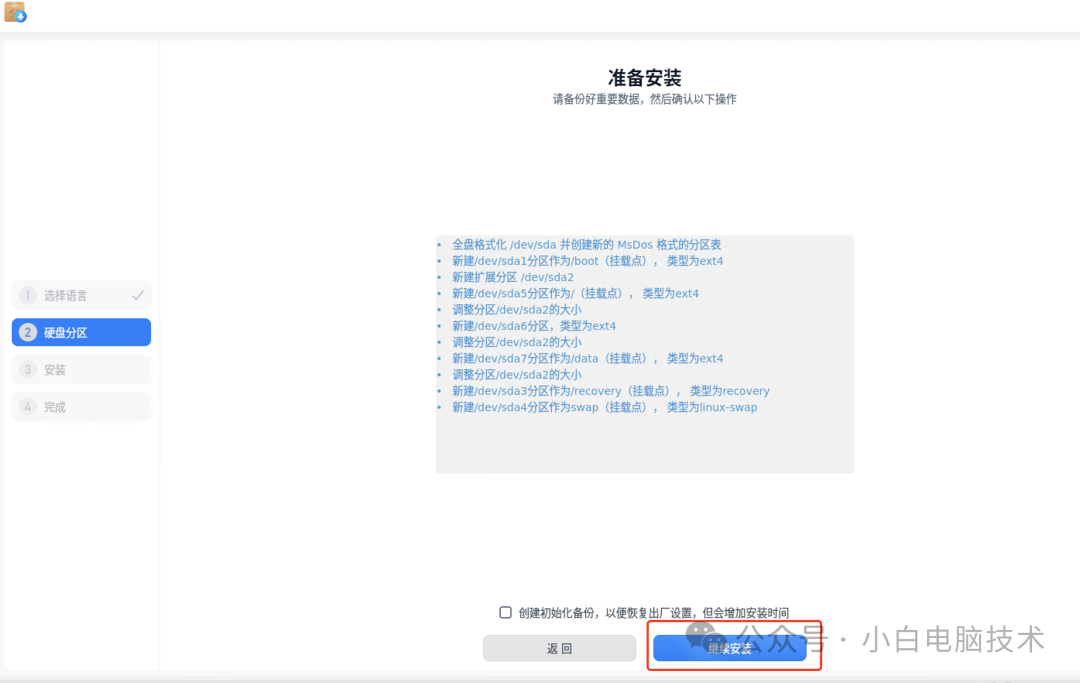Click line 新建/dev/sda3分区作为/recovery

tap(611, 391)
